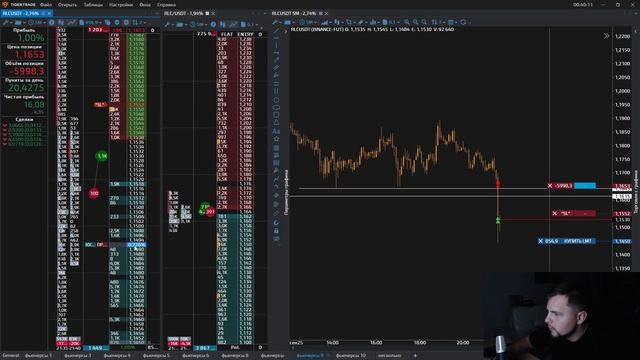Screen dimensions: 640x360
Task: Click the zoom in magnifier on chart toolbar
Action: 407,22
